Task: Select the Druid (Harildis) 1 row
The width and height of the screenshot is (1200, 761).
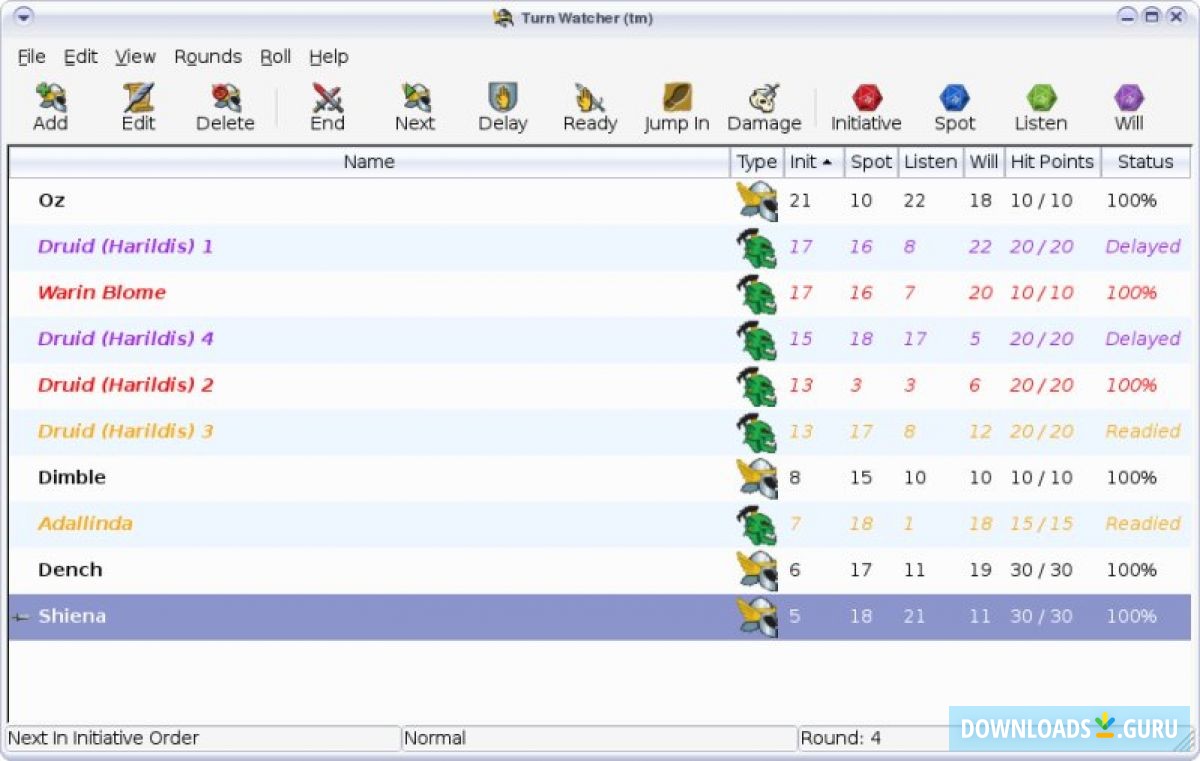Action: point(600,247)
